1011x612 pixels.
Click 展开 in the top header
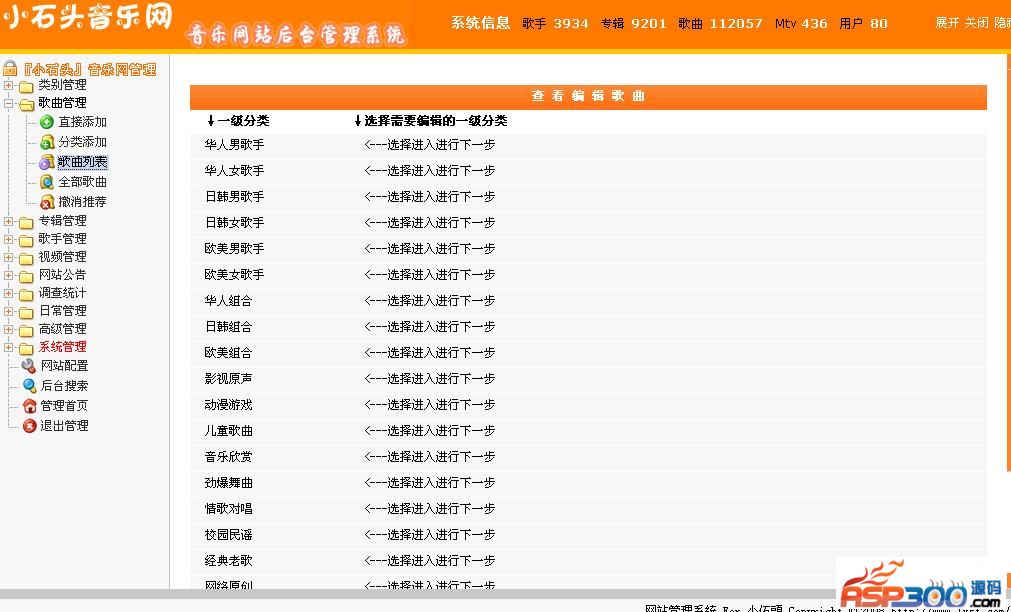[947, 23]
